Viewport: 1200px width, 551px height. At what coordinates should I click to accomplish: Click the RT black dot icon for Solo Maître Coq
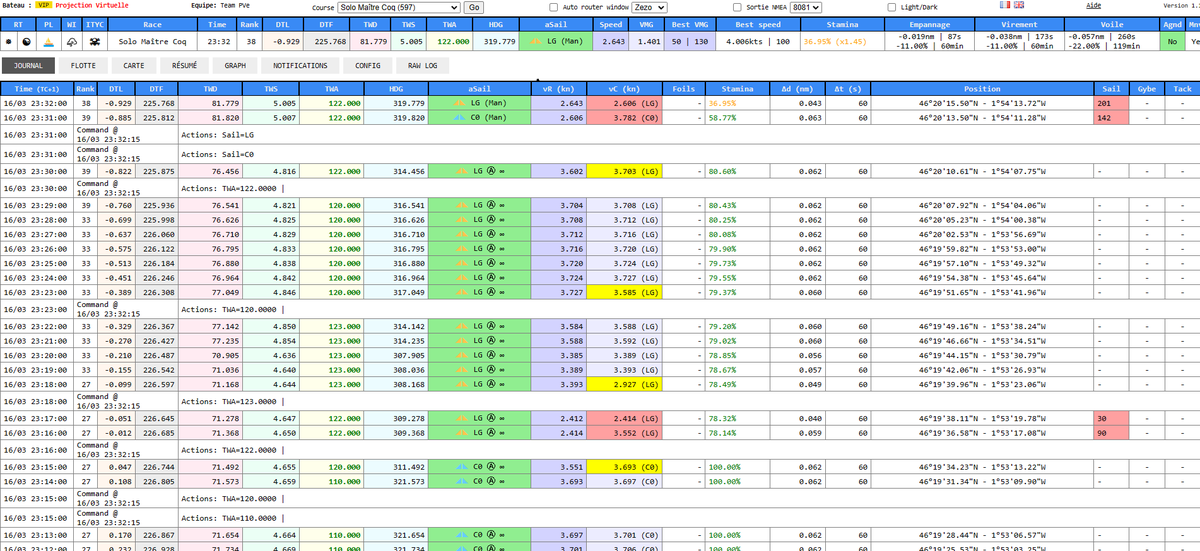click(x=9, y=42)
